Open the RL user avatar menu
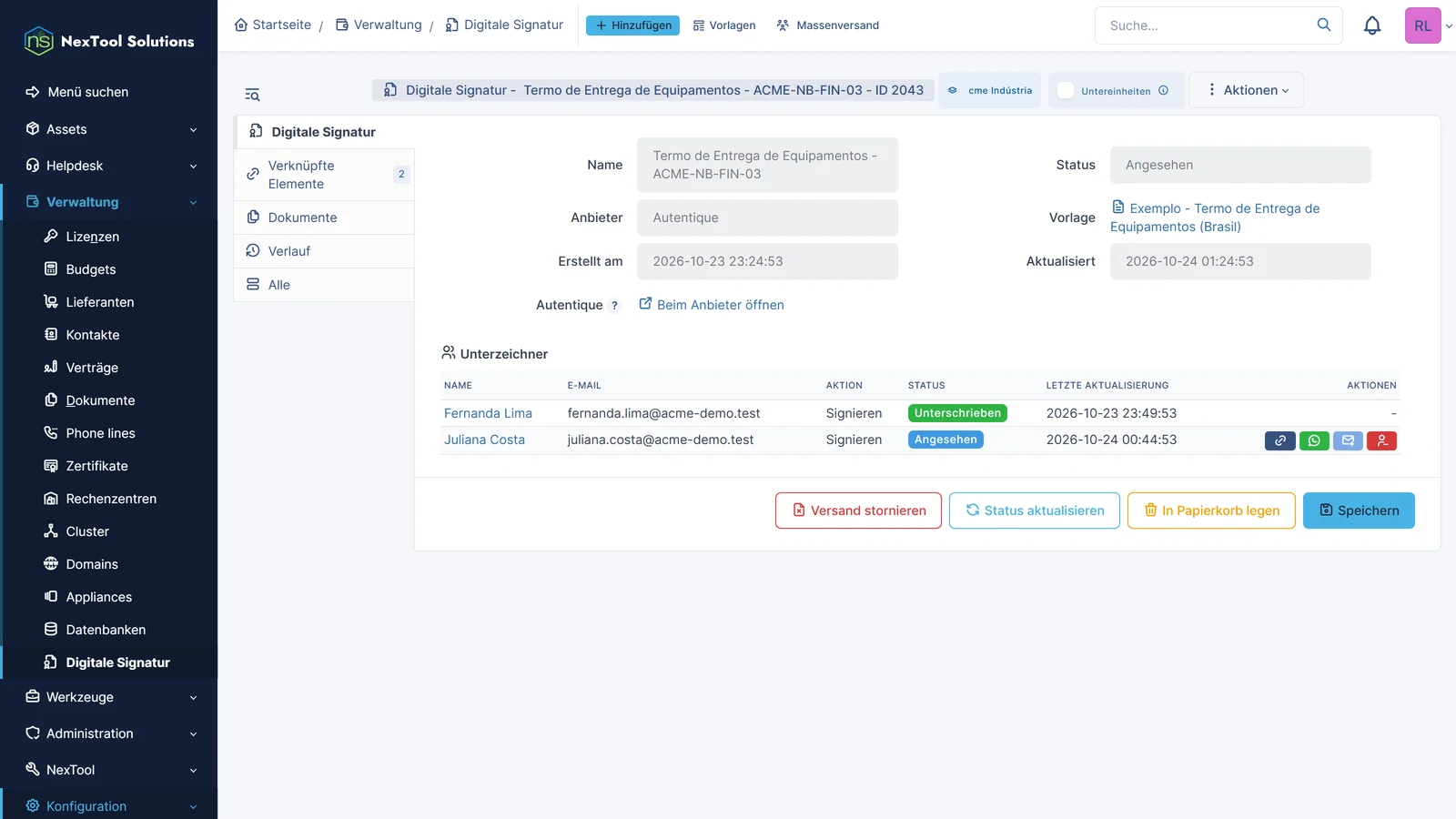Viewport: 1456px width, 819px height. (1423, 25)
